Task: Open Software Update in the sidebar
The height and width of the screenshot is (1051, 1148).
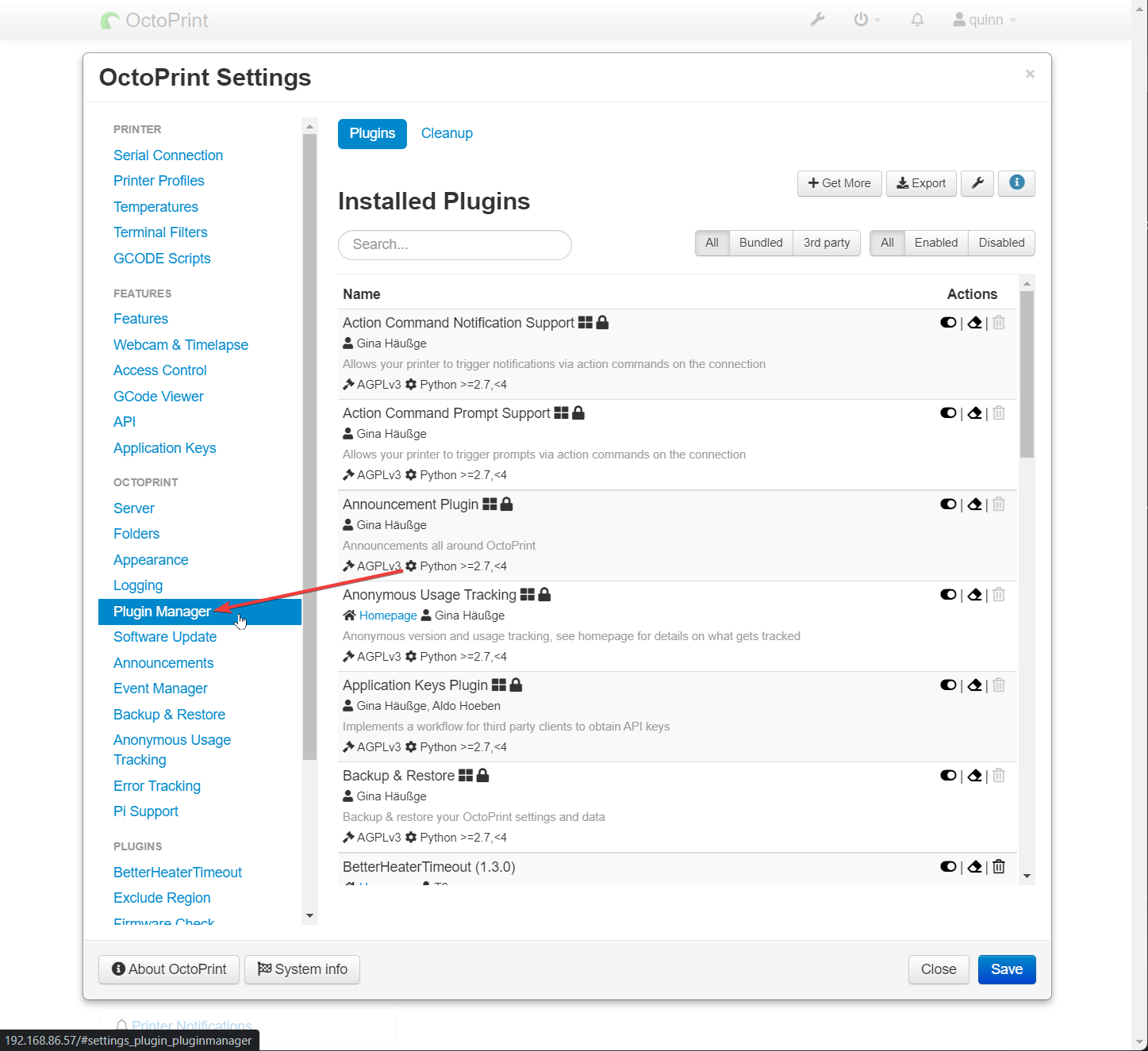Action: [x=164, y=636]
